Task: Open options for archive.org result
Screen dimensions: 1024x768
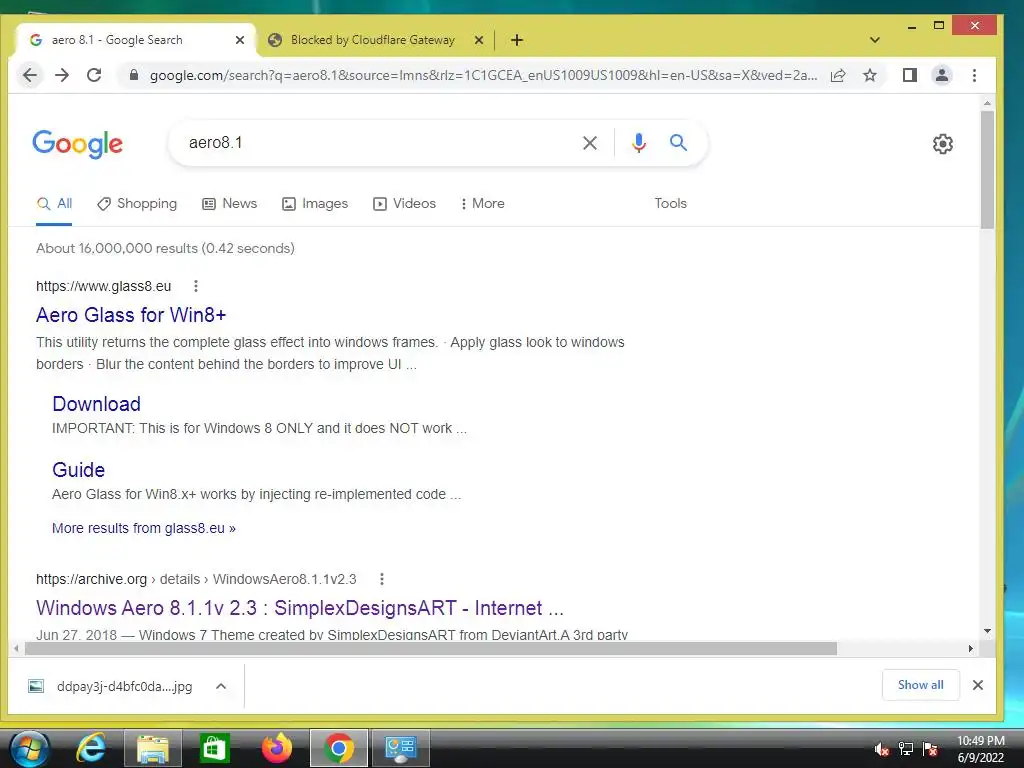Action: (x=381, y=579)
